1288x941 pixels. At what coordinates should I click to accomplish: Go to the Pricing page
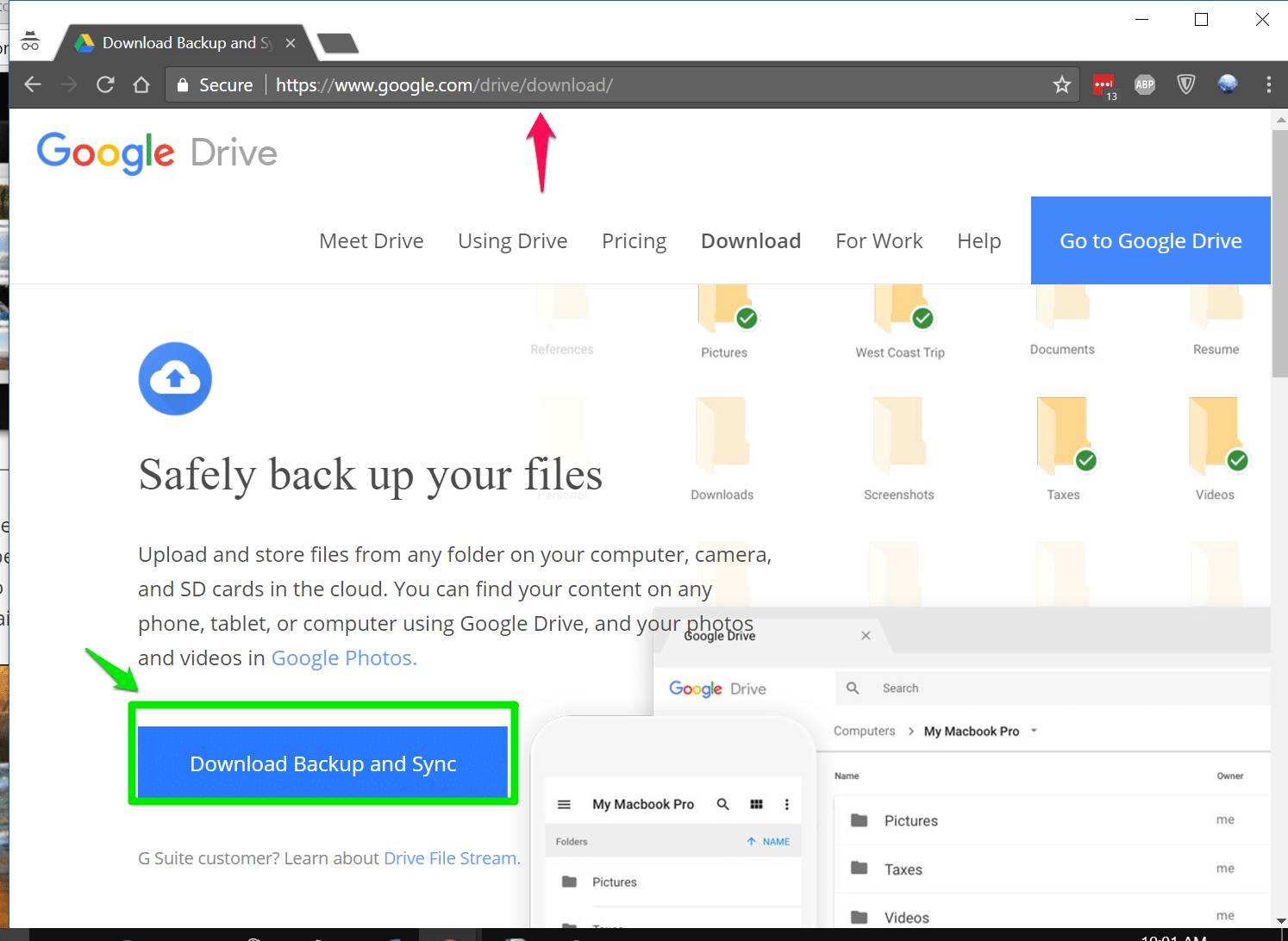[635, 241]
